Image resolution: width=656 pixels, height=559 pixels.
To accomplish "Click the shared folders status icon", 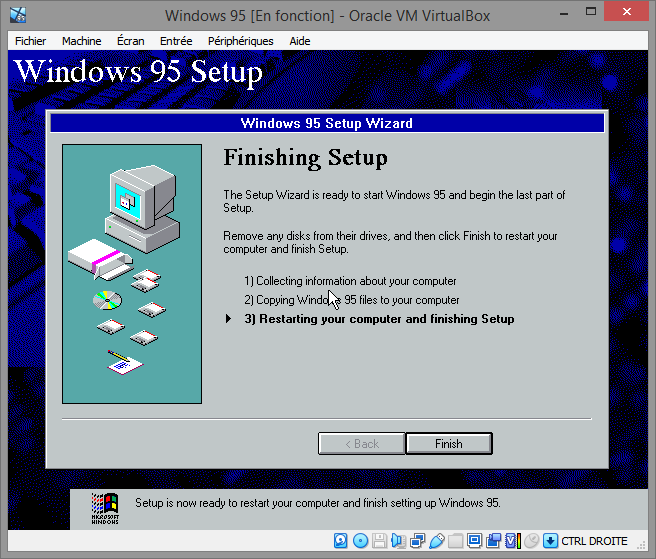I will (455, 541).
